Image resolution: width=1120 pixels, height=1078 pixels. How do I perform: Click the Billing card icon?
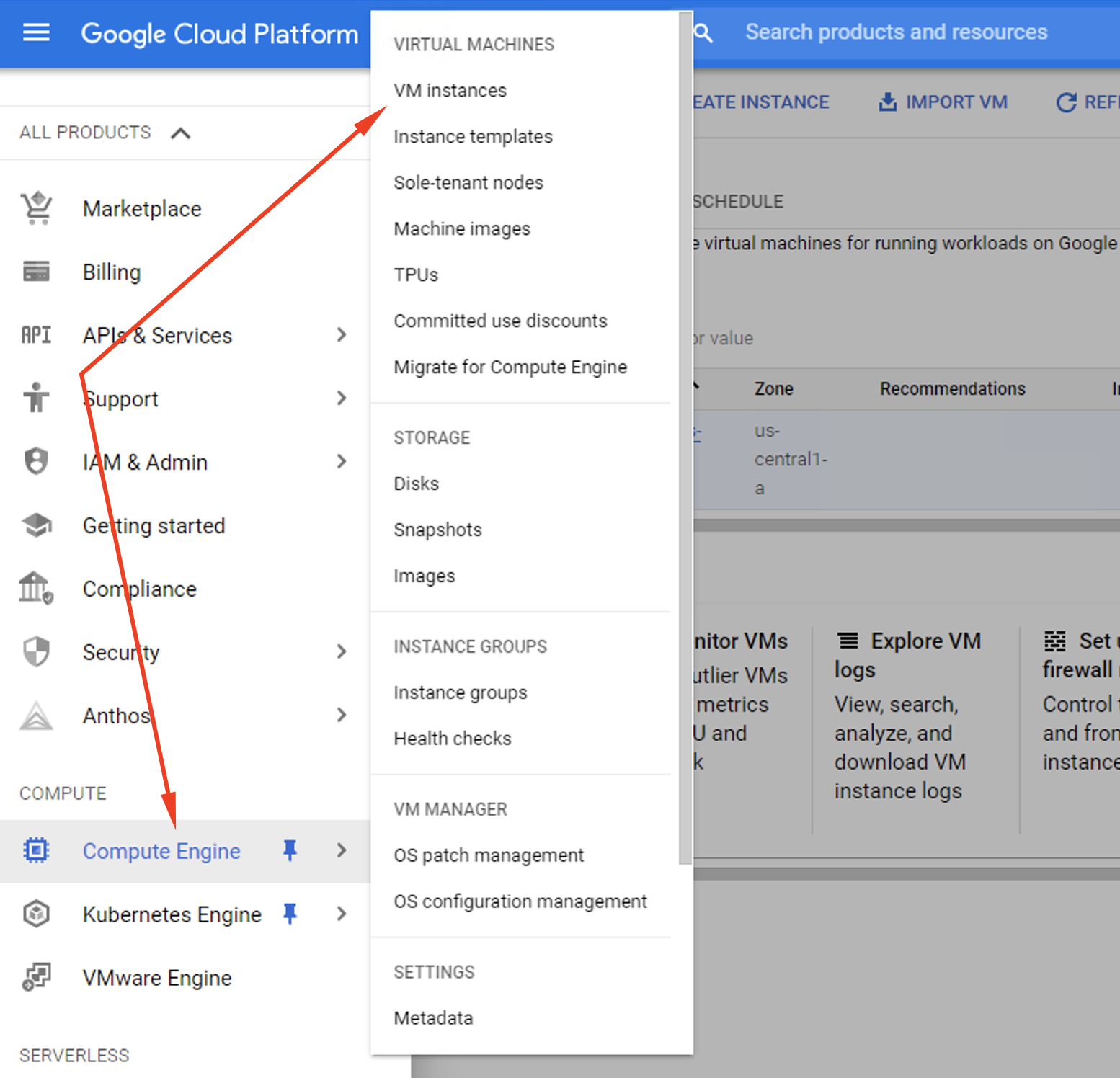point(36,272)
